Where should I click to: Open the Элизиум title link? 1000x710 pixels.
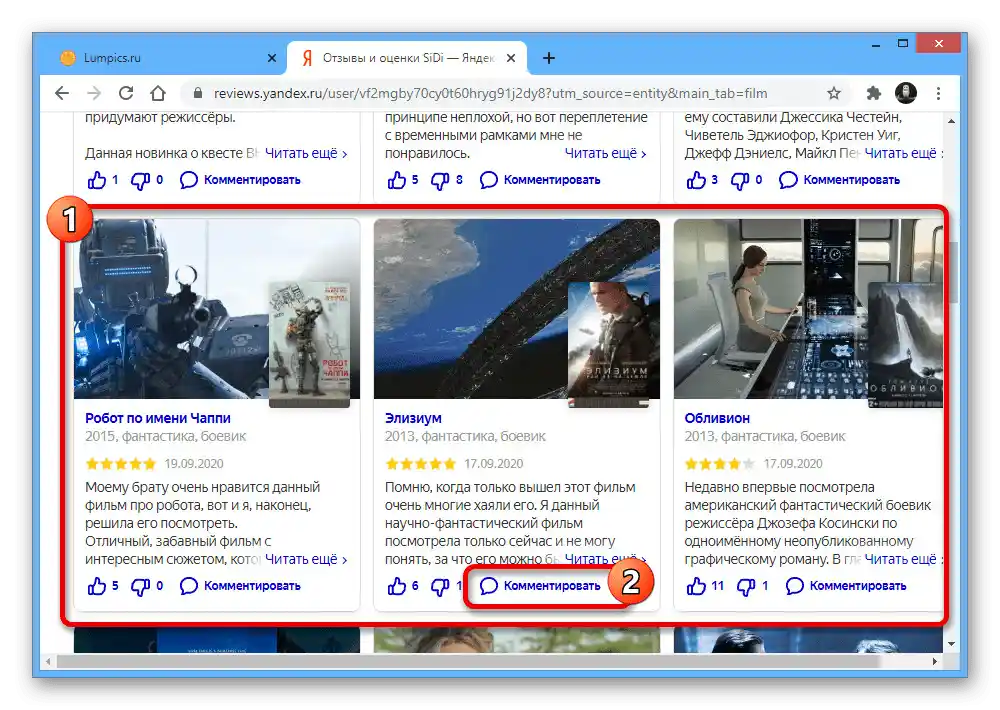pos(413,418)
